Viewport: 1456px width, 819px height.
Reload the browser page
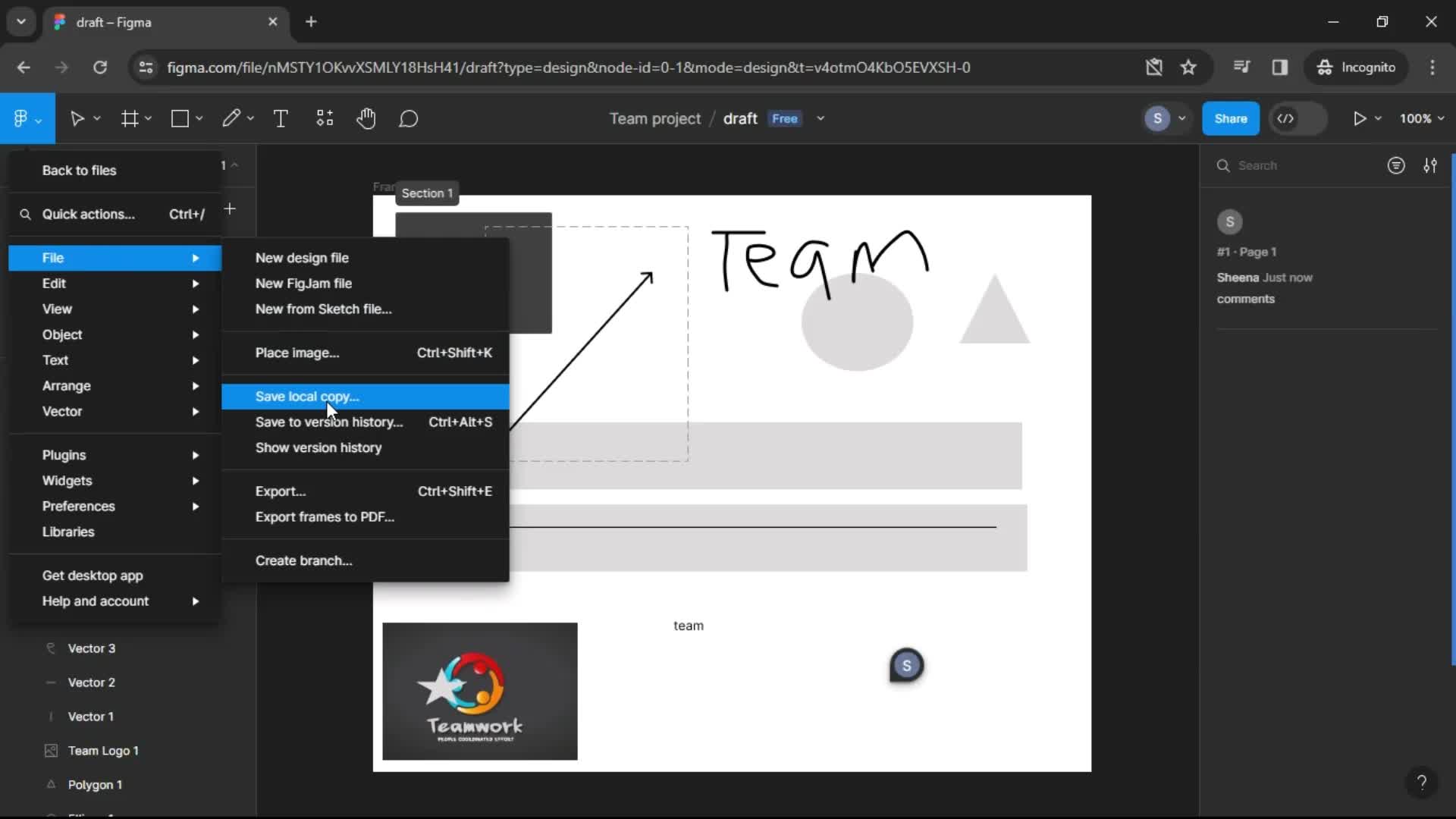(x=99, y=67)
